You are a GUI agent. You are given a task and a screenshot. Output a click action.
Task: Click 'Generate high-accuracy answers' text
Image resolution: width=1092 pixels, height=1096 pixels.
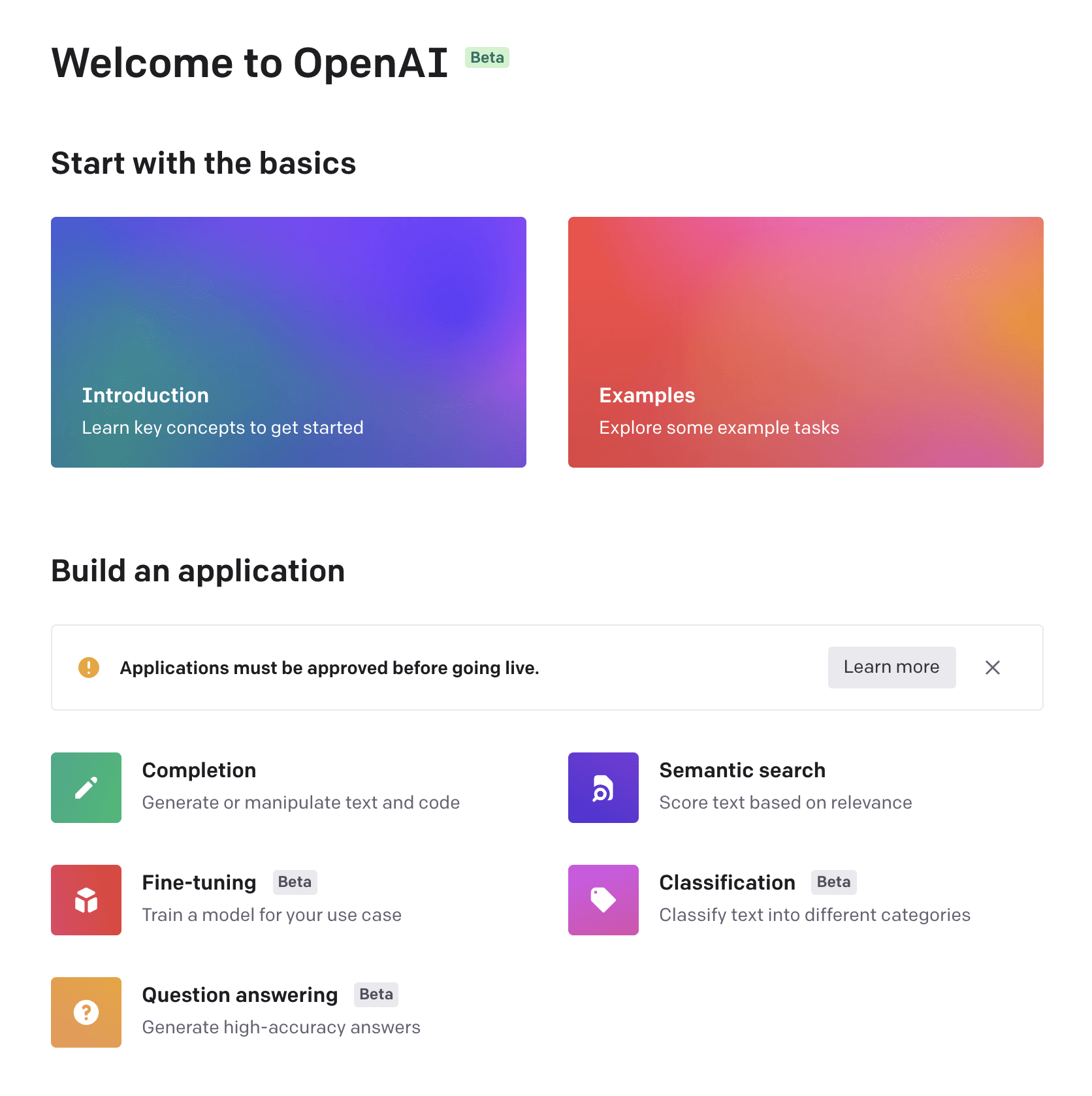(x=281, y=1027)
